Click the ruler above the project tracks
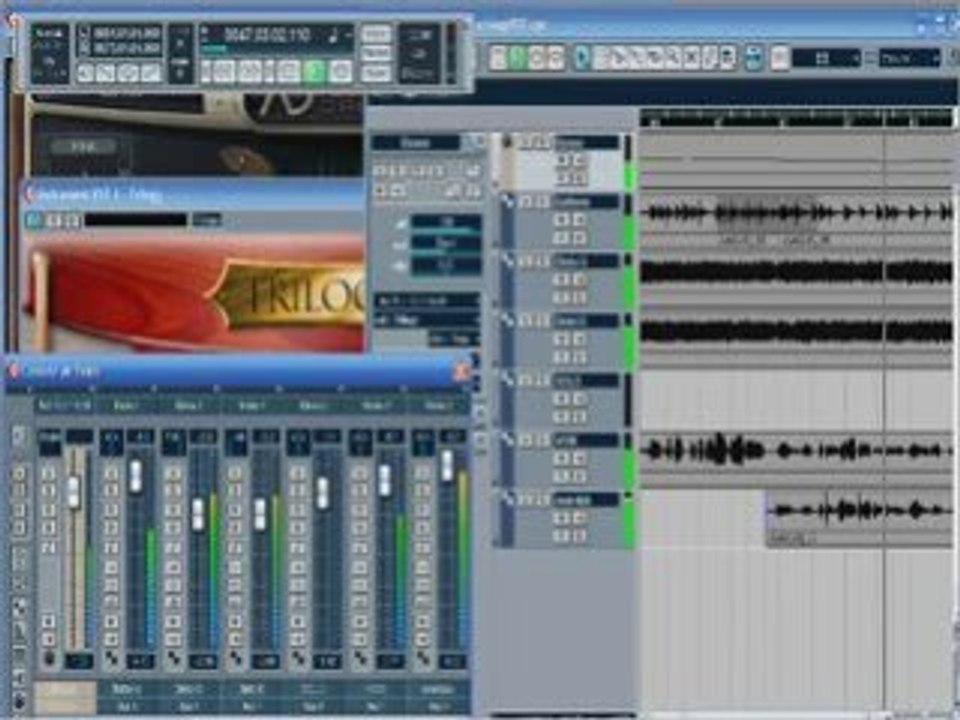 (796, 118)
